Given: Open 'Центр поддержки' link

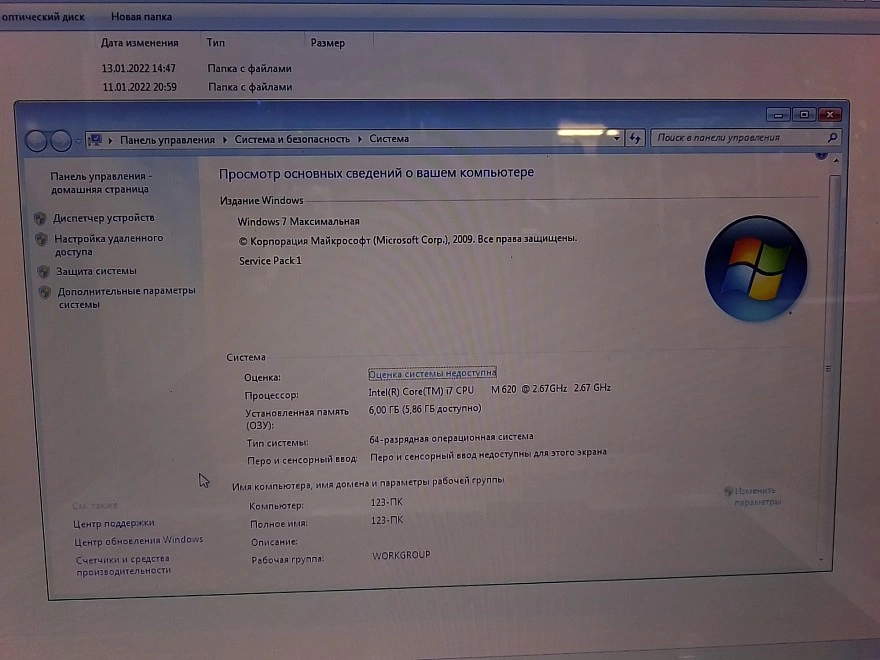Looking at the screenshot, I should tap(114, 523).
